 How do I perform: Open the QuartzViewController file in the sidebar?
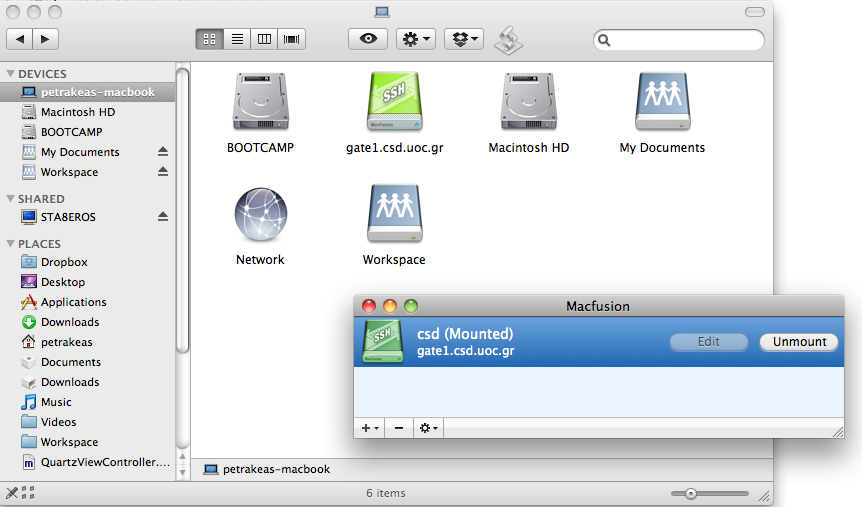[88, 462]
